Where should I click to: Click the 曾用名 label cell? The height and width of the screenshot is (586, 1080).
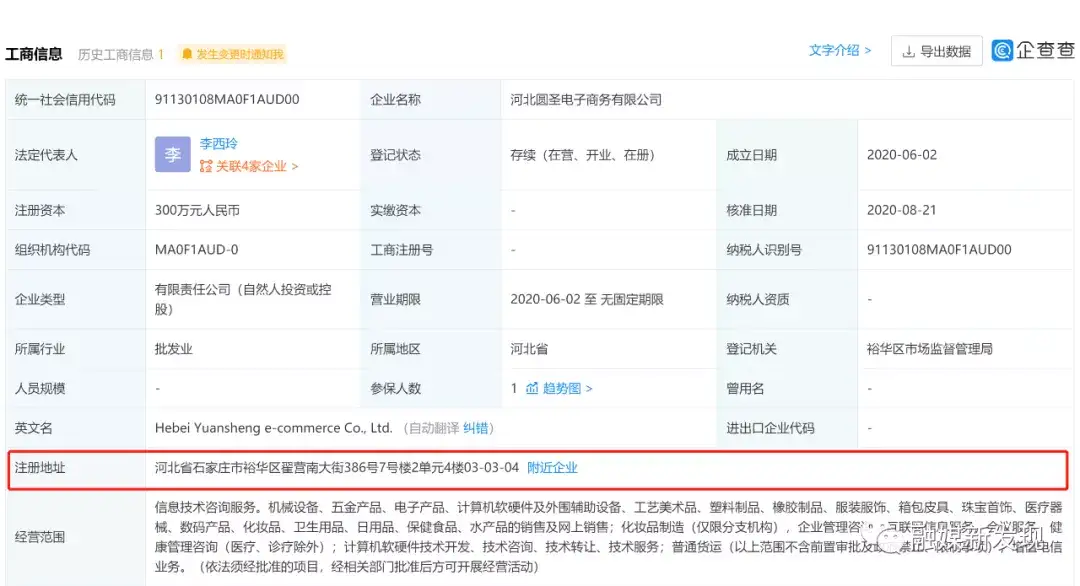(787, 388)
